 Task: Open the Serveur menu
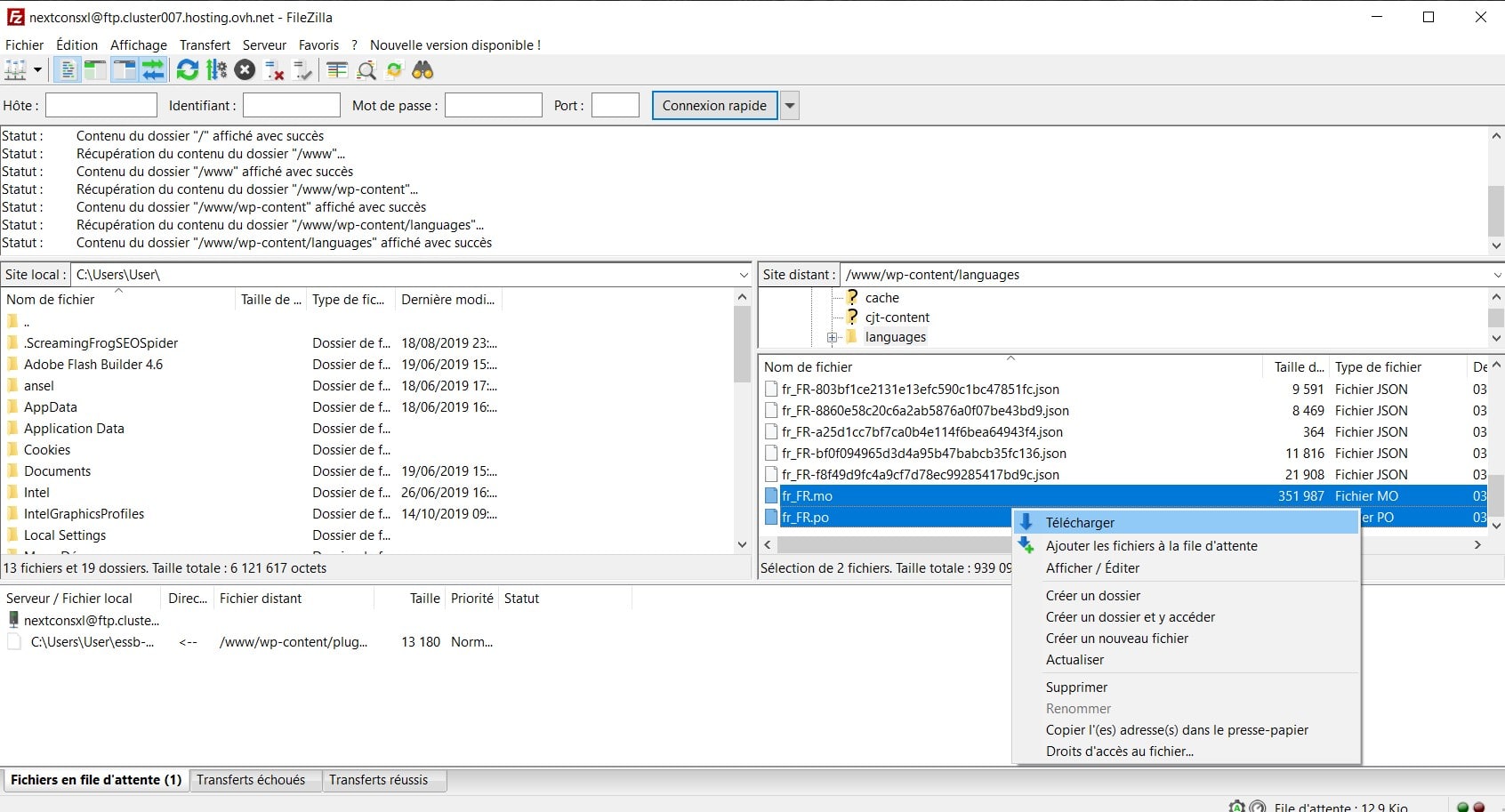click(x=264, y=44)
